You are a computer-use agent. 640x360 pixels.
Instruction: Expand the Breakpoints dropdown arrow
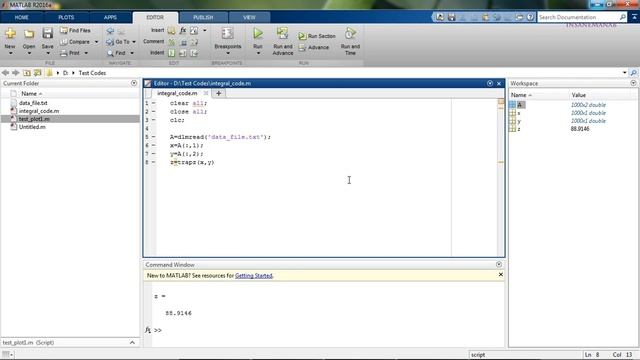(228, 53)
